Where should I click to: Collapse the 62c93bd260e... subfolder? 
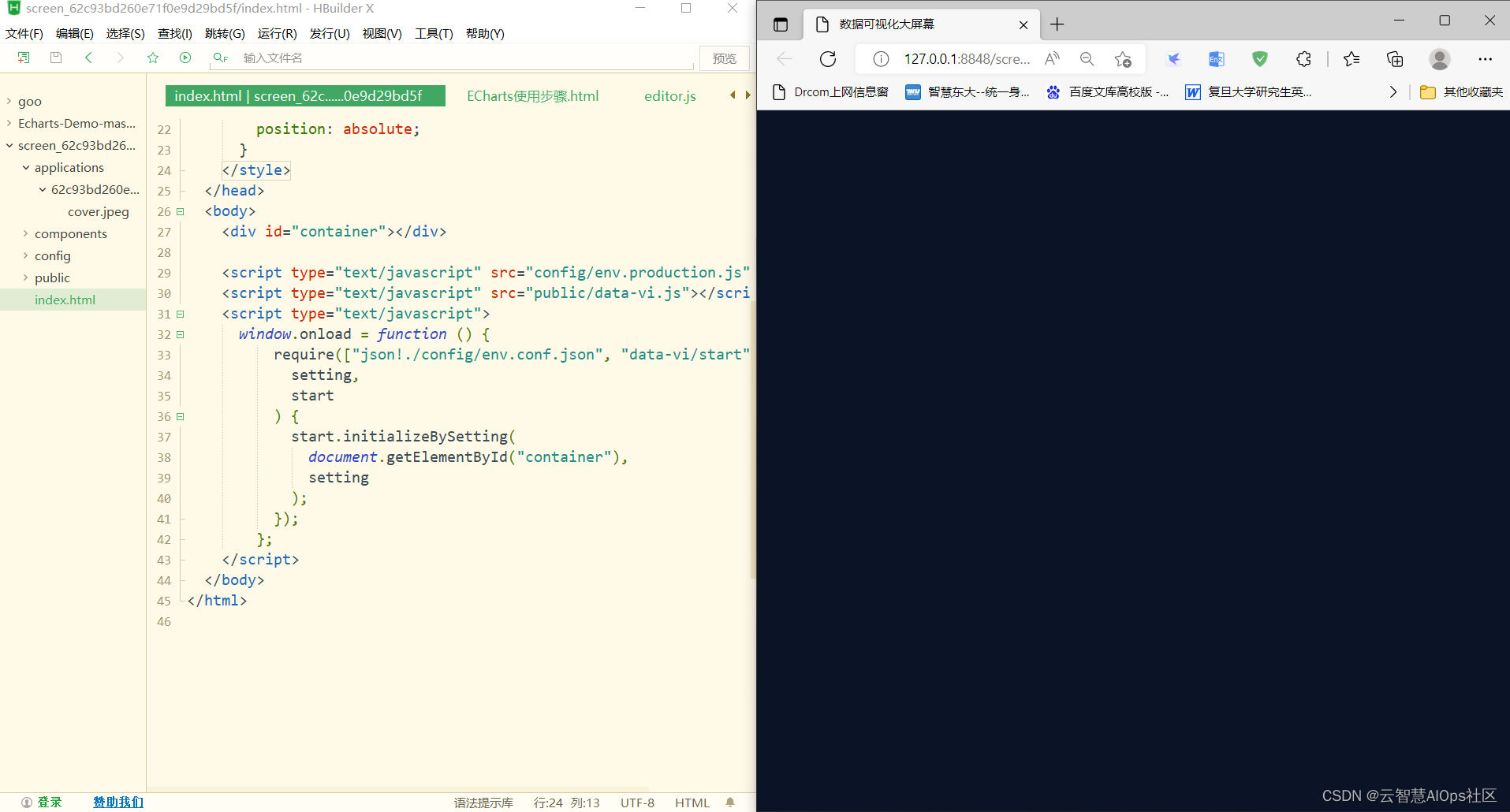[43, 189]
